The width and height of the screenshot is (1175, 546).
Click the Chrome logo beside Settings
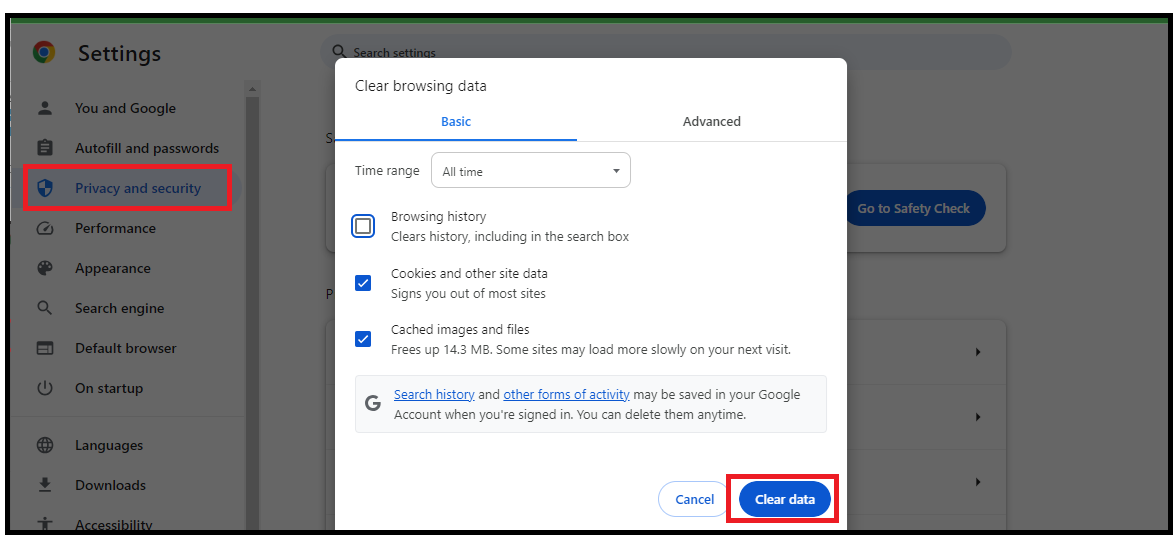(x=44, y=52)
